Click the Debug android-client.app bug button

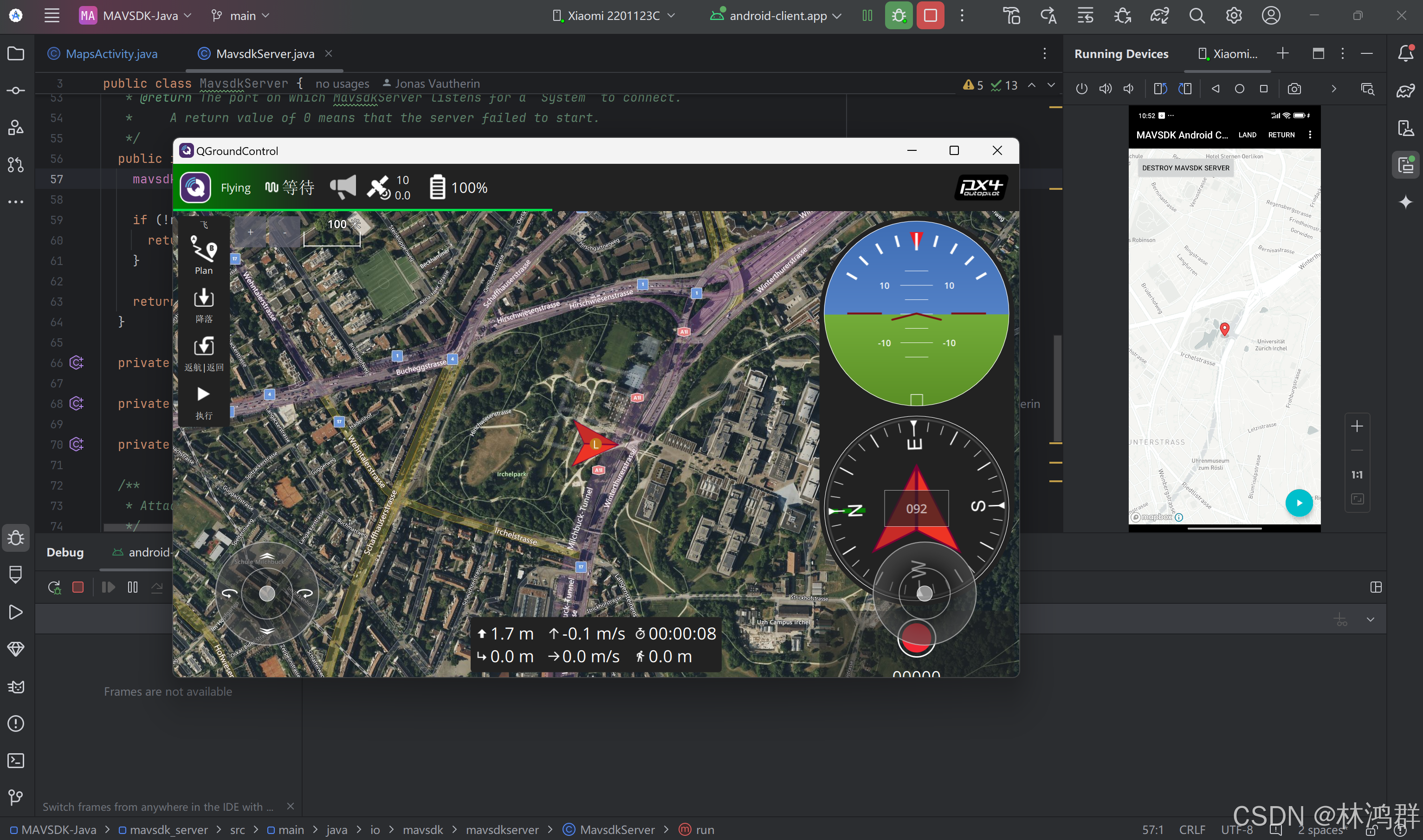(x=898, y=15)
